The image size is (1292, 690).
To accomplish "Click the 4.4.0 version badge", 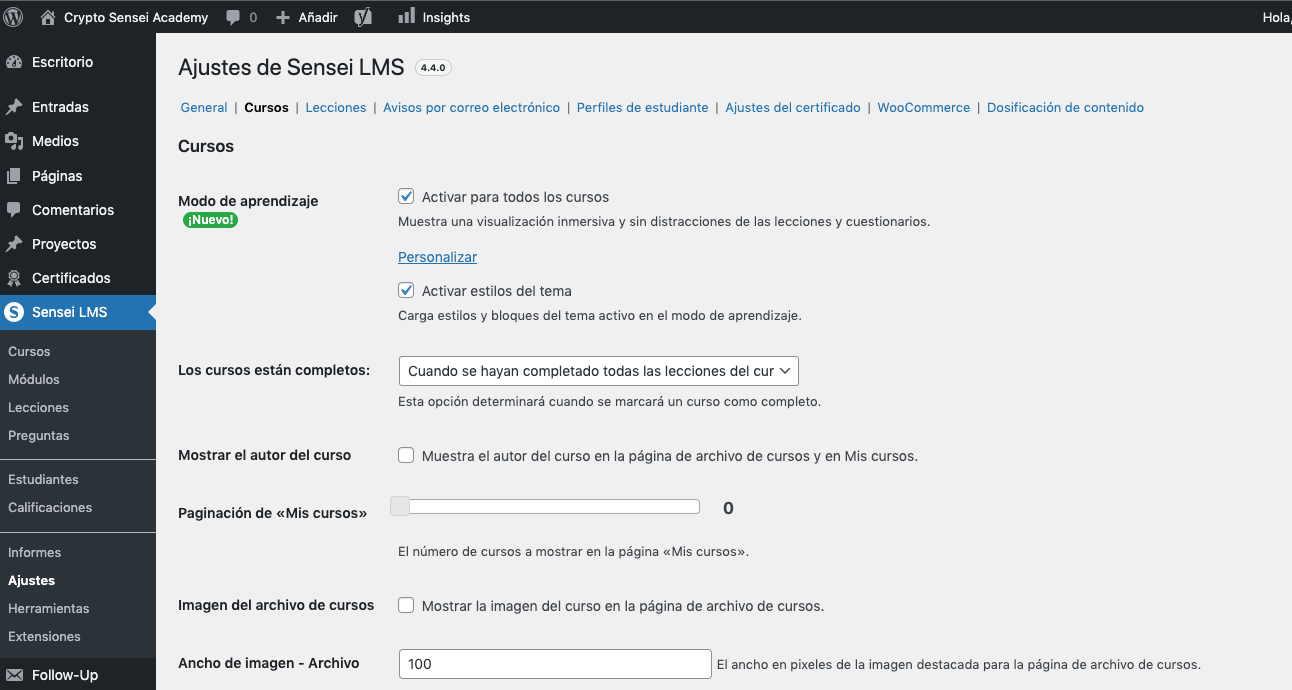I will [x=434, y=68].
